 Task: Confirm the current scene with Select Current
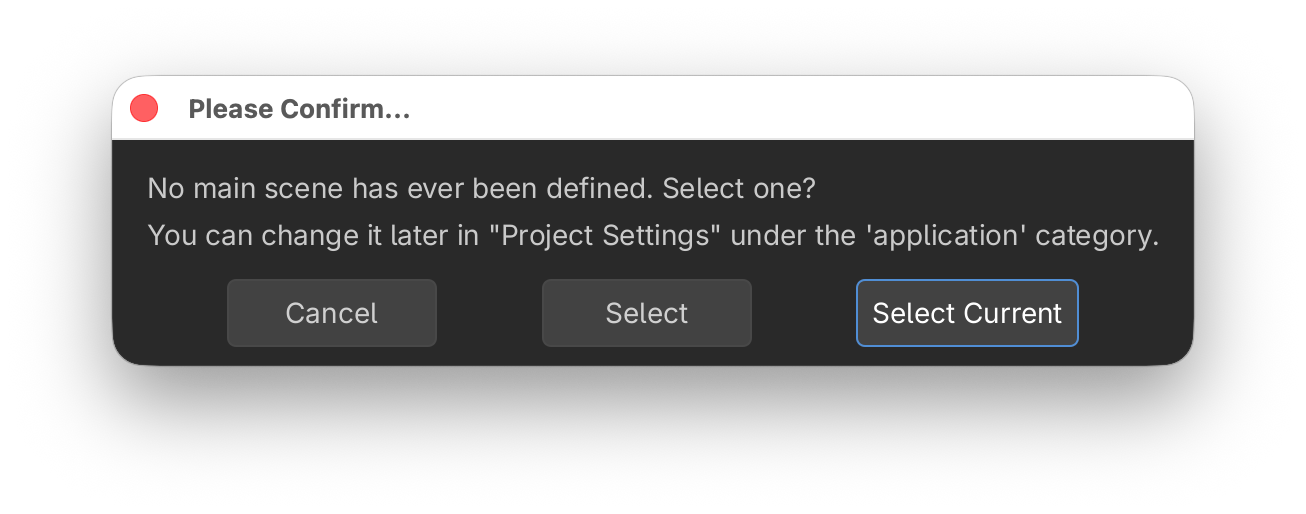point(966,313)
